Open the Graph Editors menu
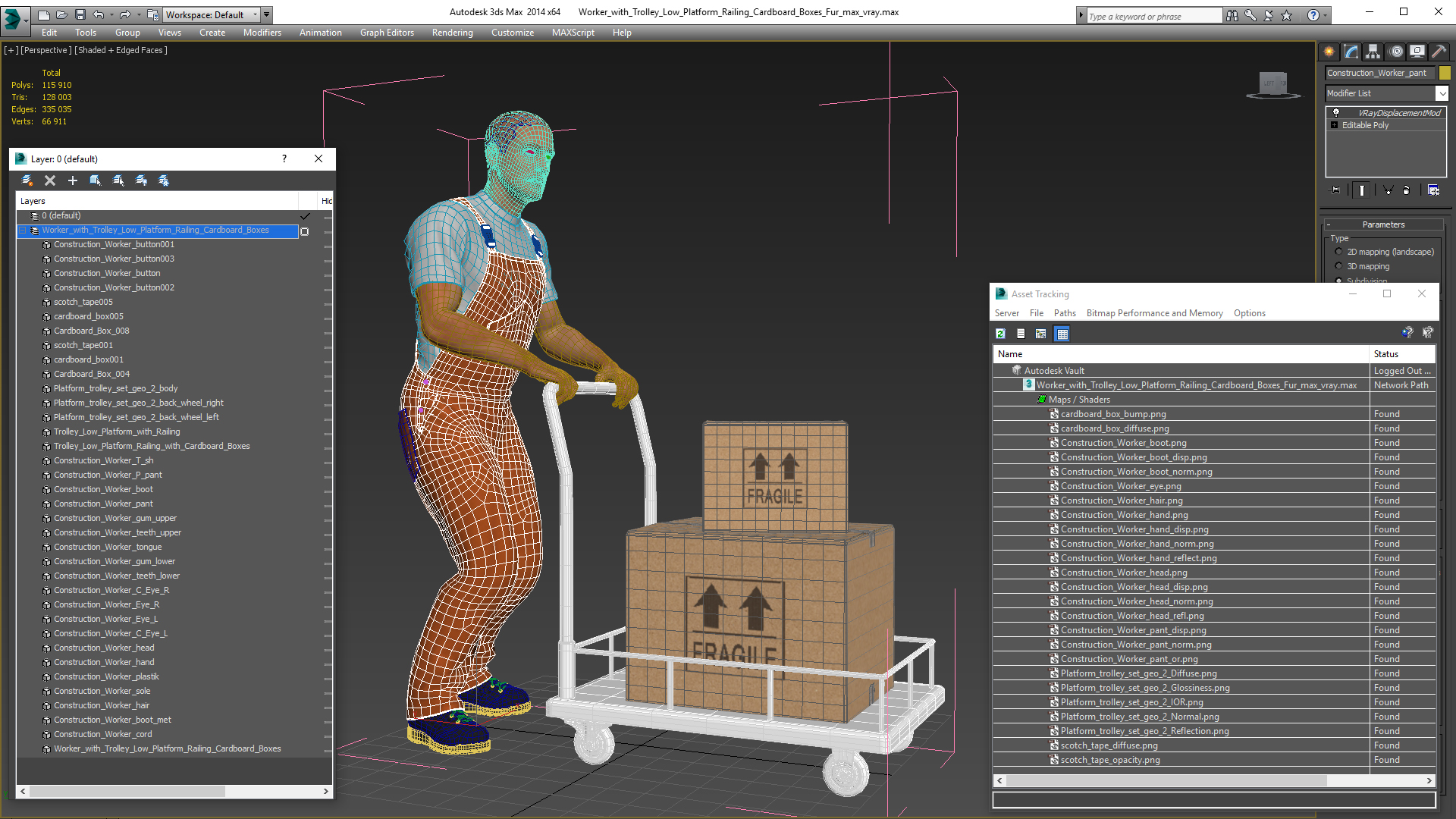Image resolution: width=1456 pixels, height=819 pixels. (387, 33)
